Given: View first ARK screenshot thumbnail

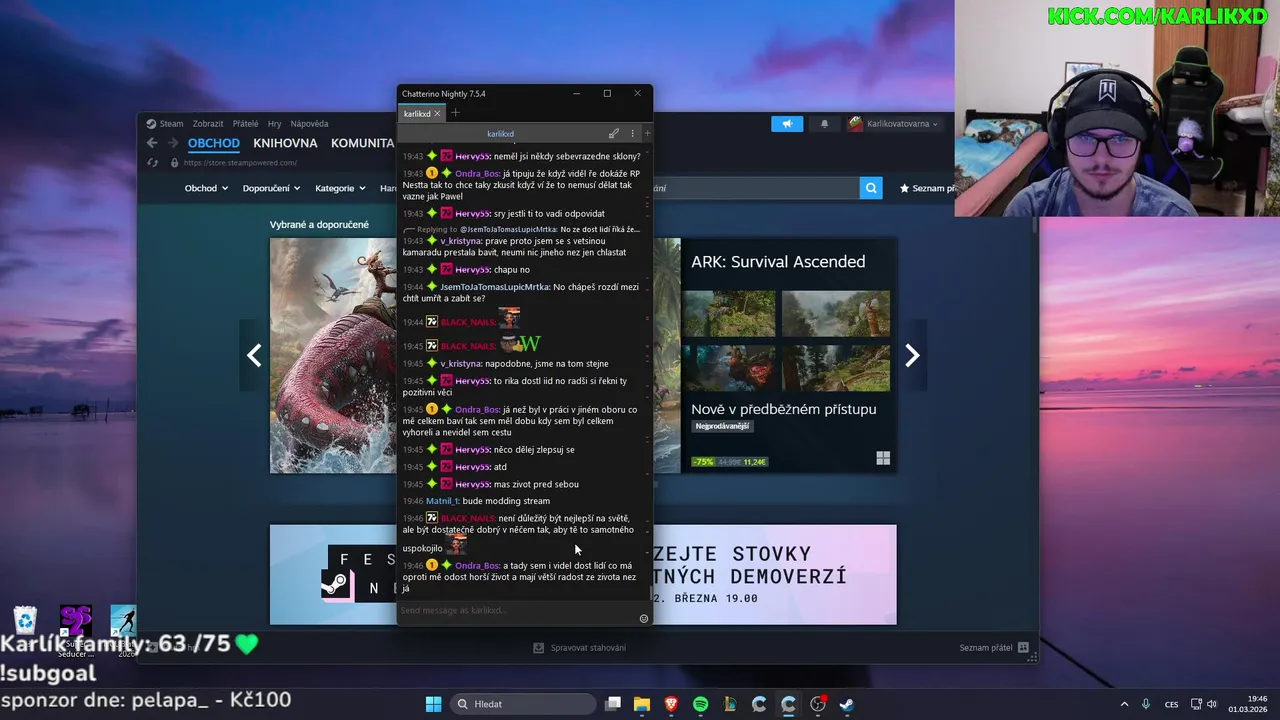Looking at the screenshot, I should pos(729,313).
